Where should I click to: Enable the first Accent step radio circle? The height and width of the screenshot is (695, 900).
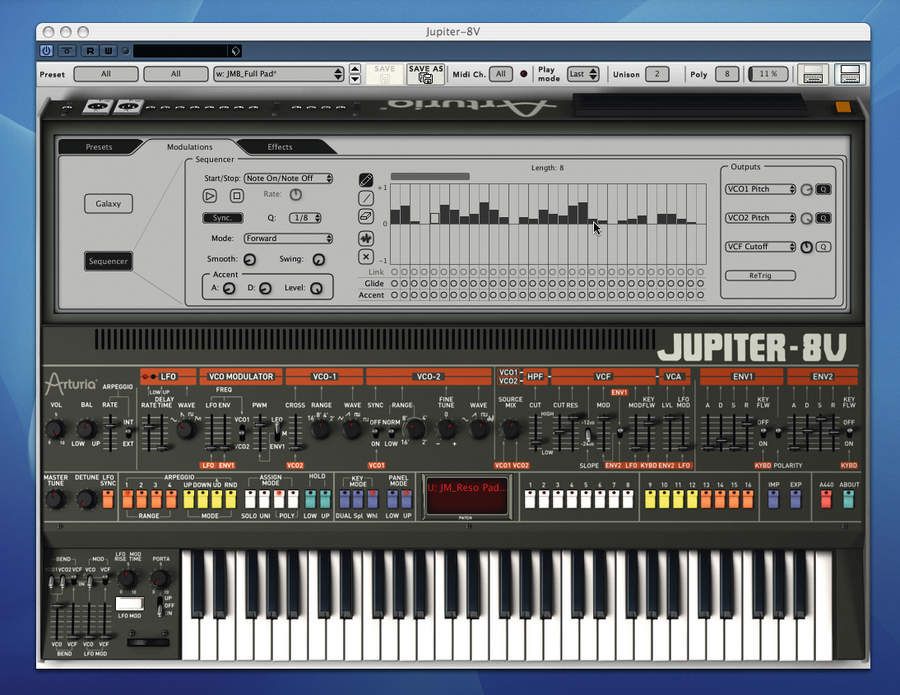[394, 295]
